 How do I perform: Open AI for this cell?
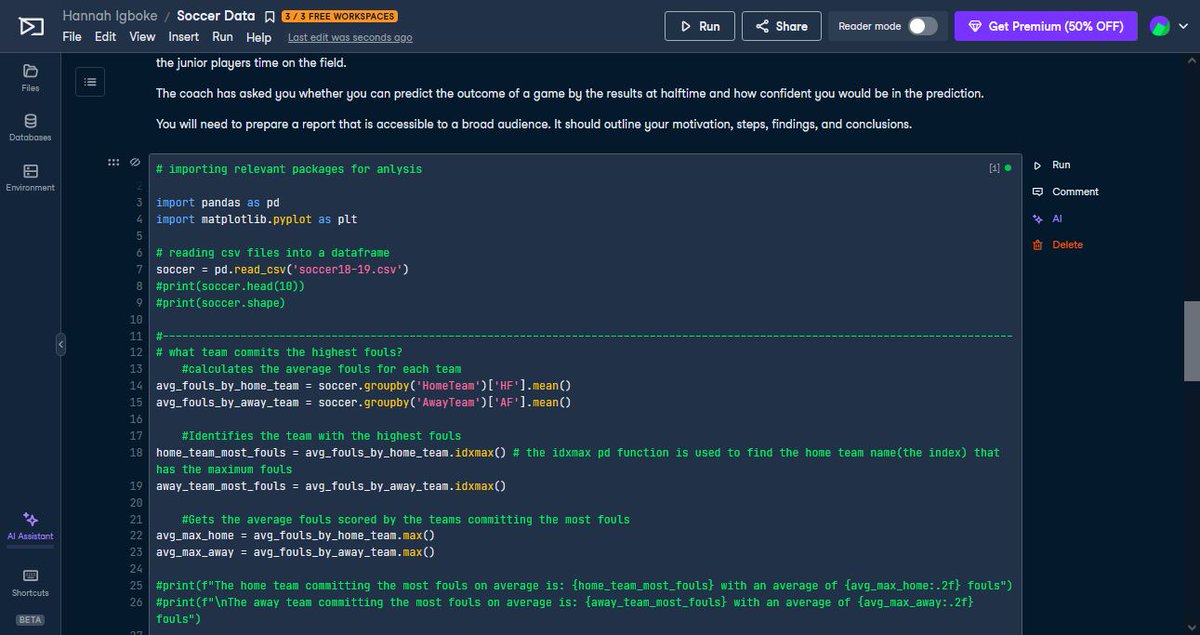pos(1048,218)
